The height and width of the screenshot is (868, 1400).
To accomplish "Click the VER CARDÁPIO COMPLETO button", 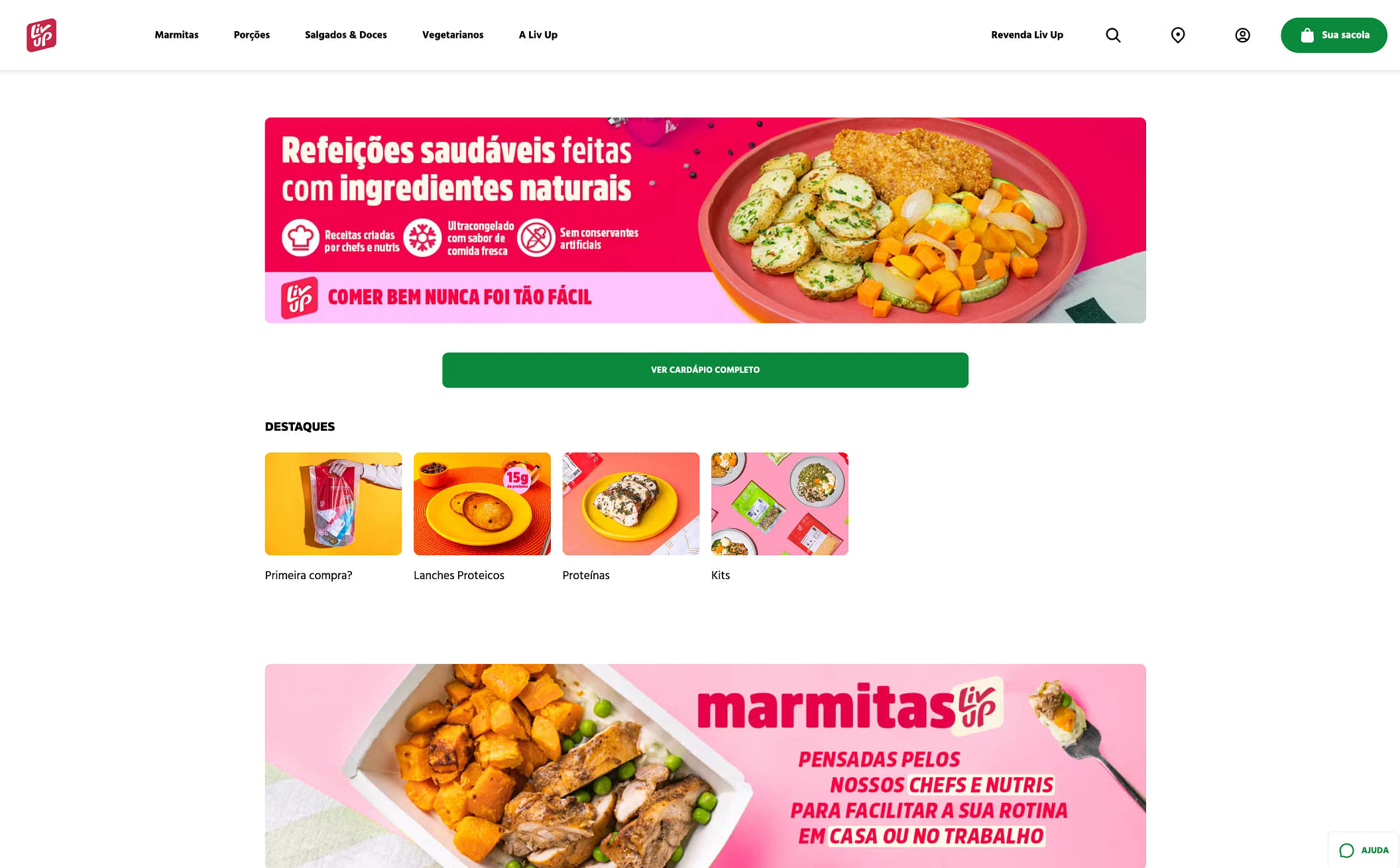I will tap(705, 370).
